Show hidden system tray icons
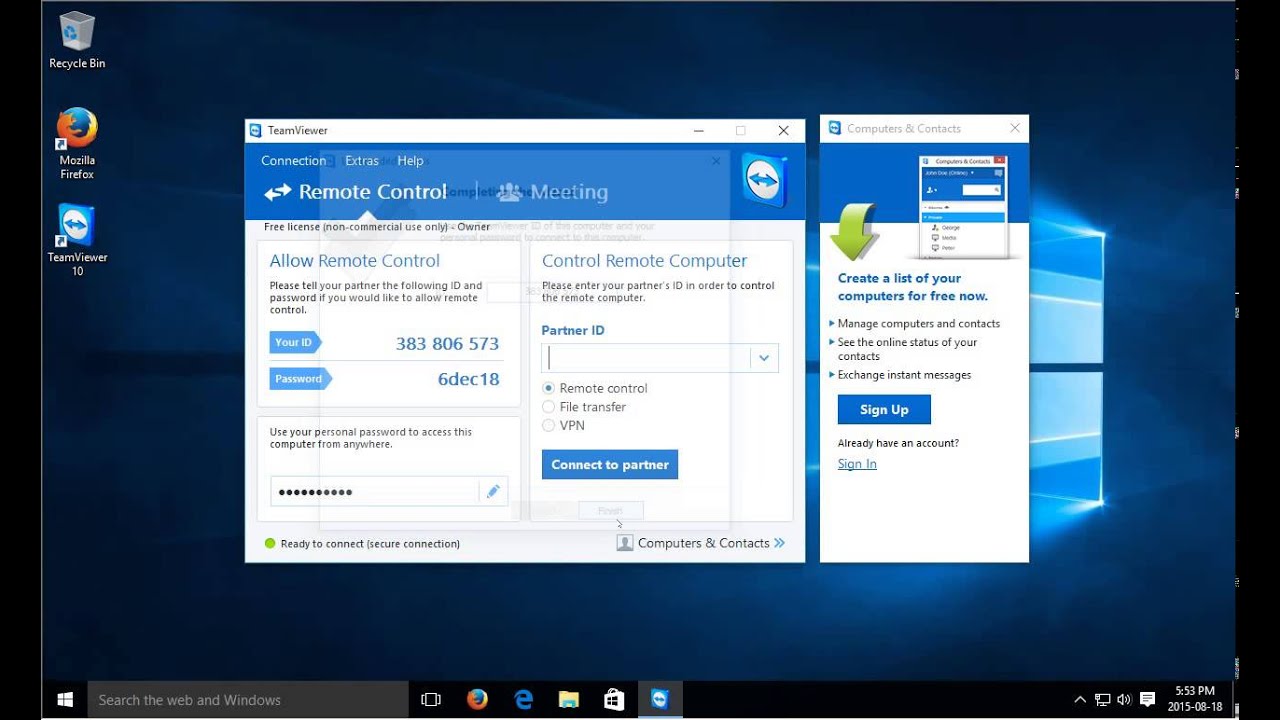 1080,700
